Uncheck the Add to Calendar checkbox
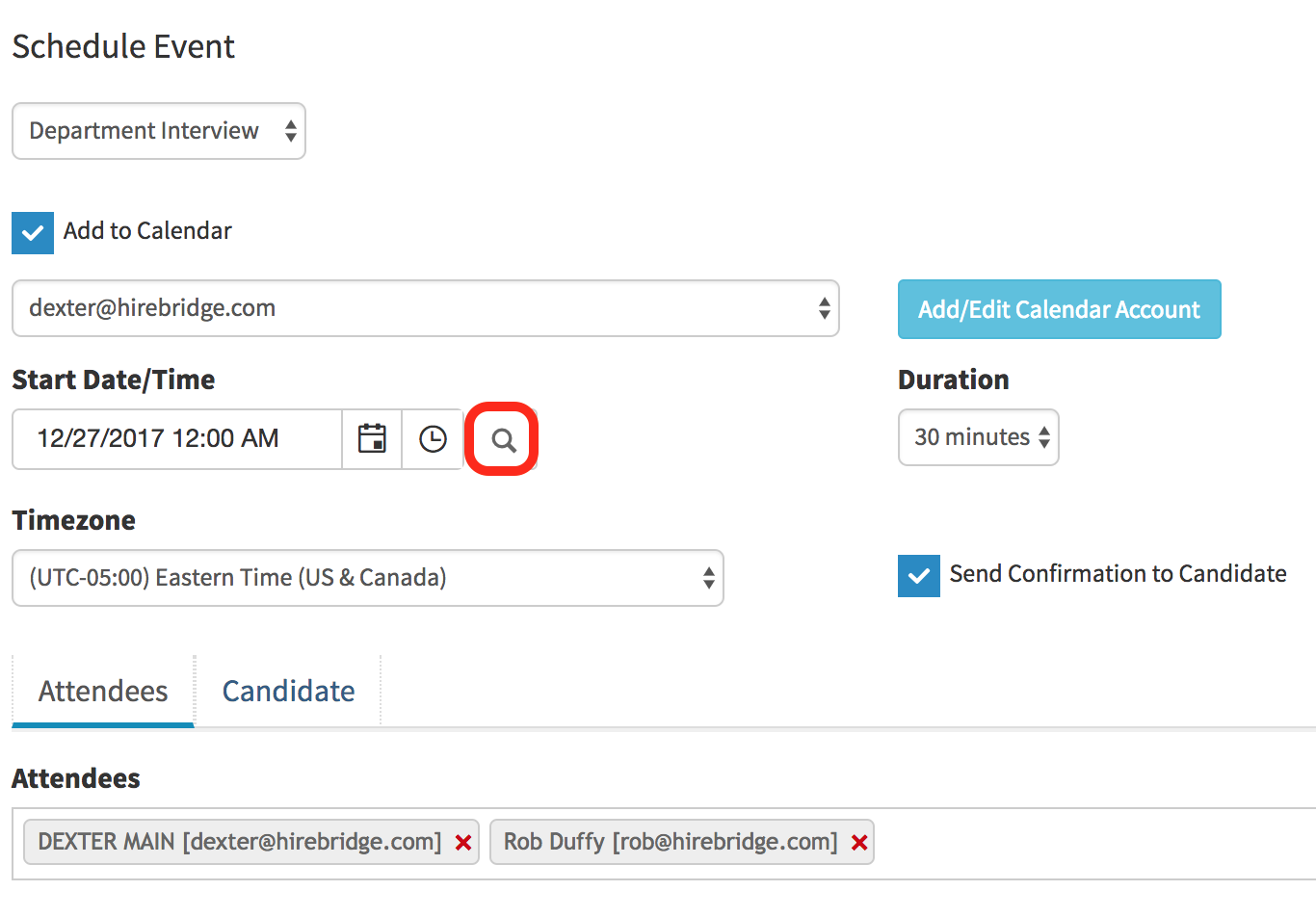Image resolution: width=1316 pixels, height=917 pixels. 33,233
